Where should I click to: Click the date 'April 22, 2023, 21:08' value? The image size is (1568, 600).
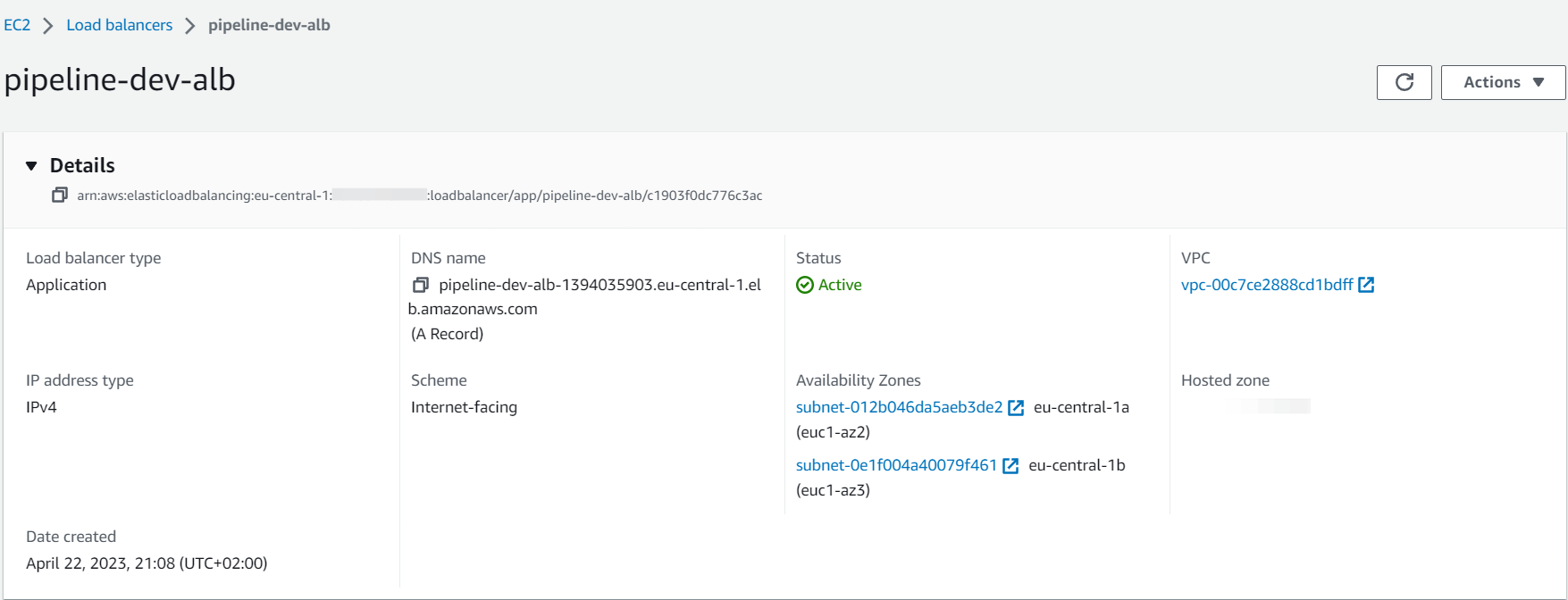pos(147,563)
